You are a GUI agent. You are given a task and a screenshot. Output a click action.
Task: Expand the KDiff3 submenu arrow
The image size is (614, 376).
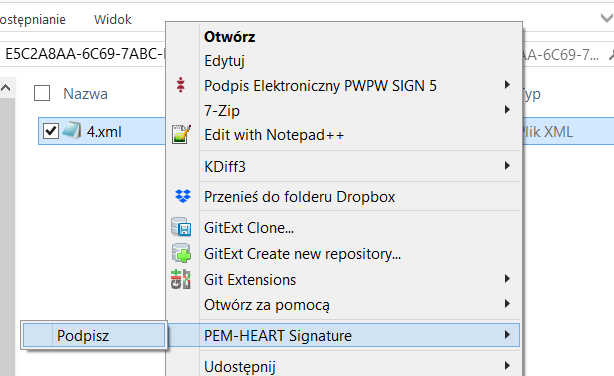507,166
